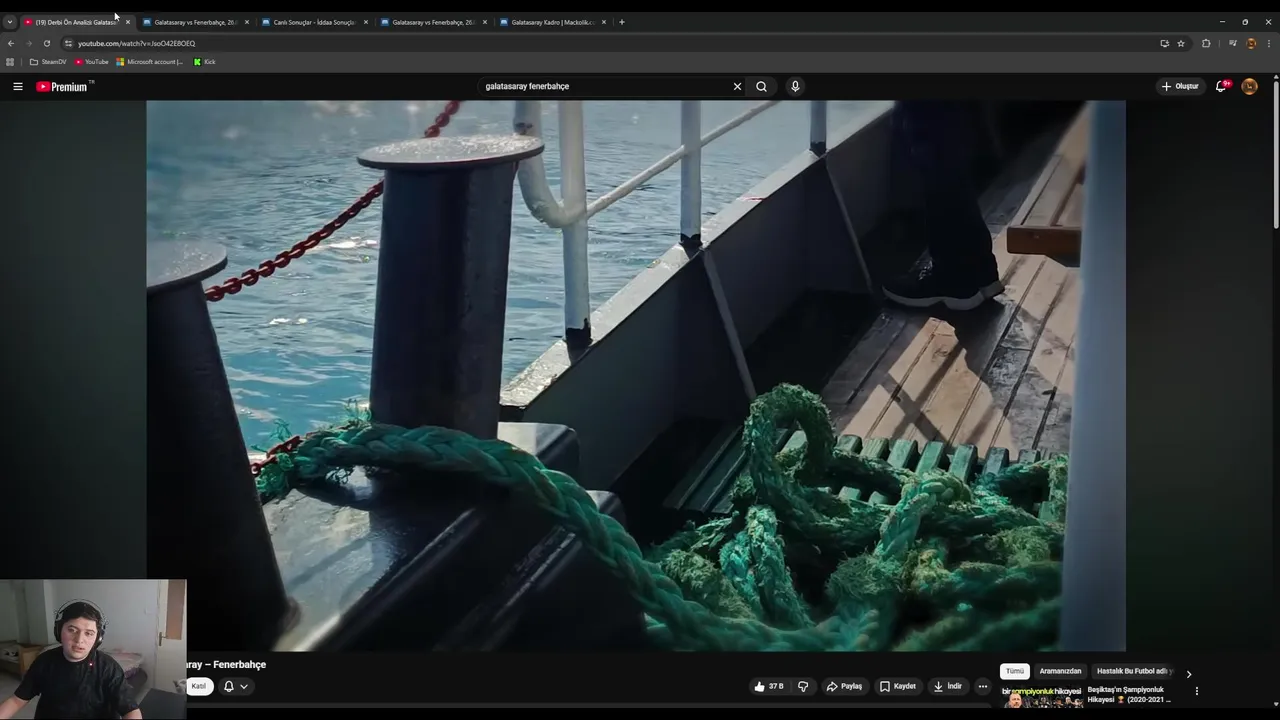Switch to the second Galatasaray vs Fenerbahçe tab
Viewport: 1280px width, 720px height.
point(433,22)
